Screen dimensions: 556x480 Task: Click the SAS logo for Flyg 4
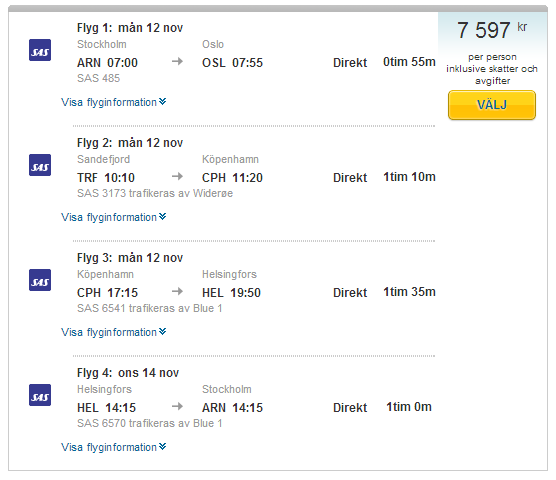point(40,395)
